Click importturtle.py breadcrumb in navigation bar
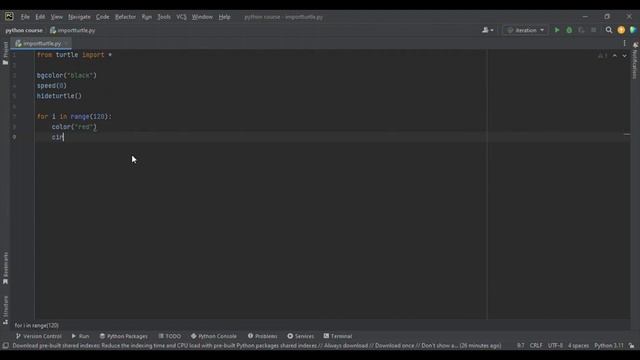 [73, 30]
